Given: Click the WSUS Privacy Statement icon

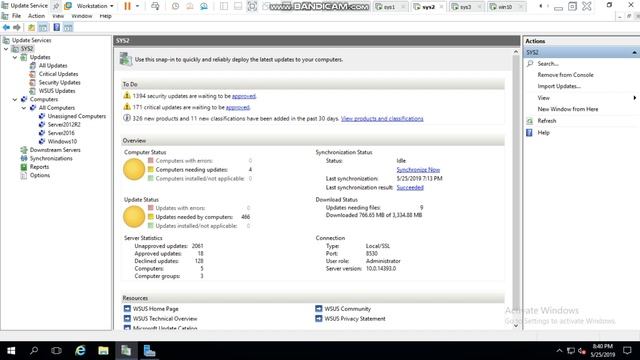Looking at the screenshot, I should click(x=319, y=318).
